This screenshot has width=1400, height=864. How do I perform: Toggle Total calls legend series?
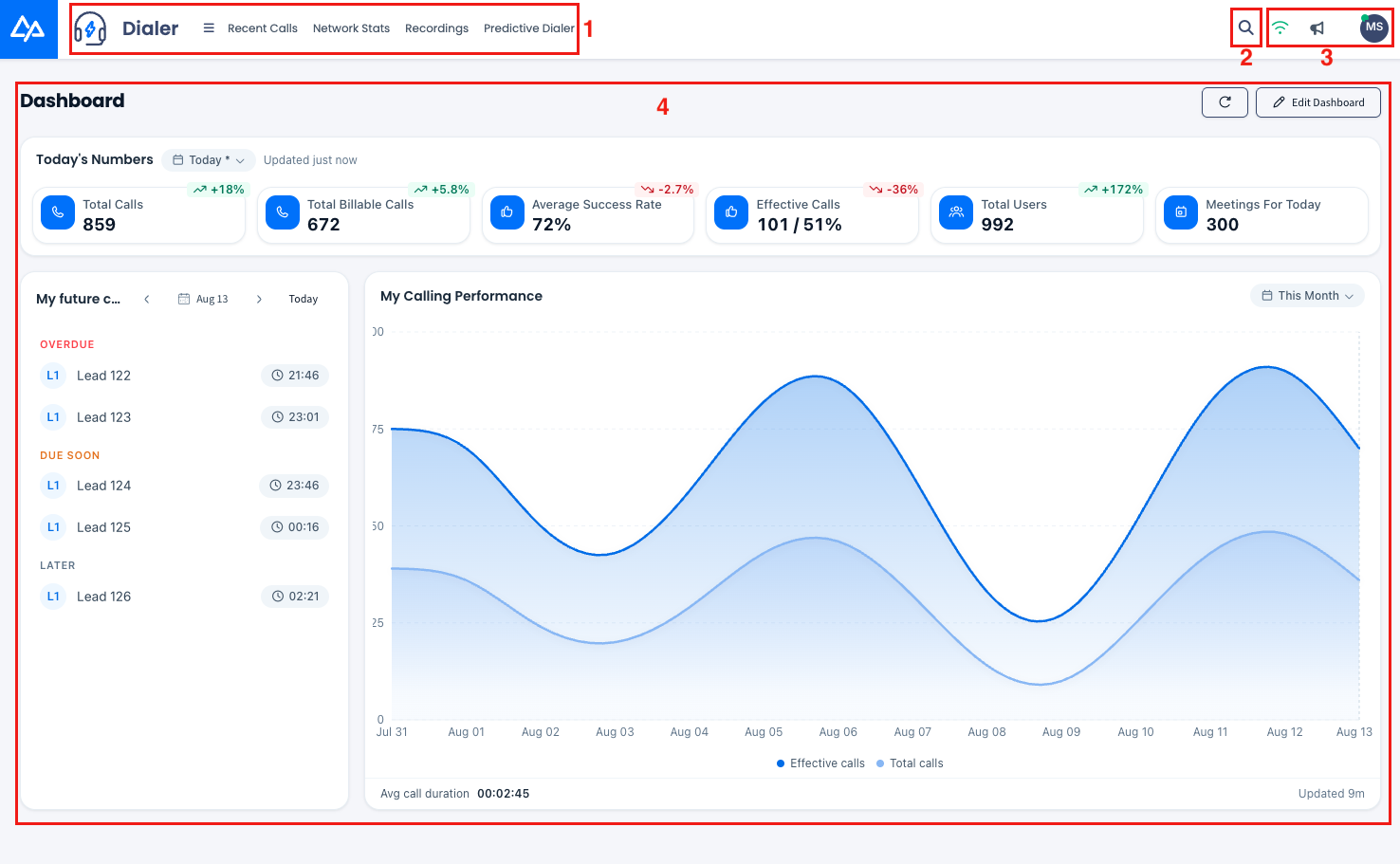pos(910,763)
